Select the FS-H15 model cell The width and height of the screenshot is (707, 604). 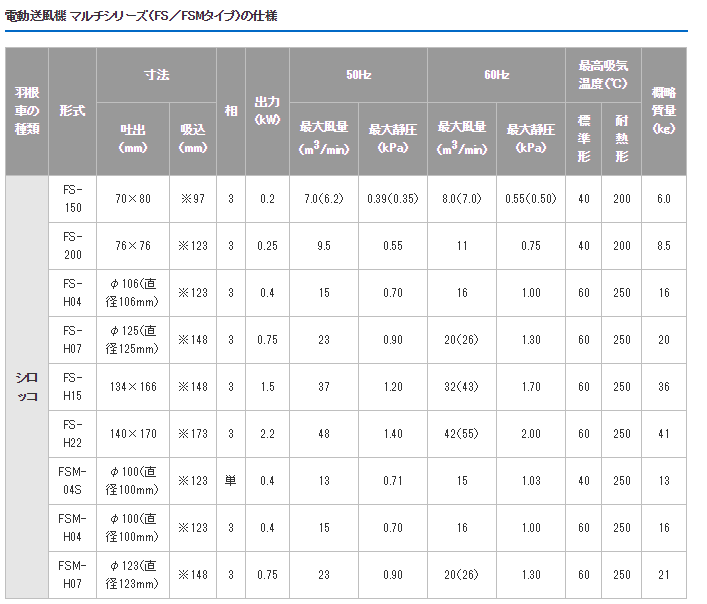click(72, 387)
